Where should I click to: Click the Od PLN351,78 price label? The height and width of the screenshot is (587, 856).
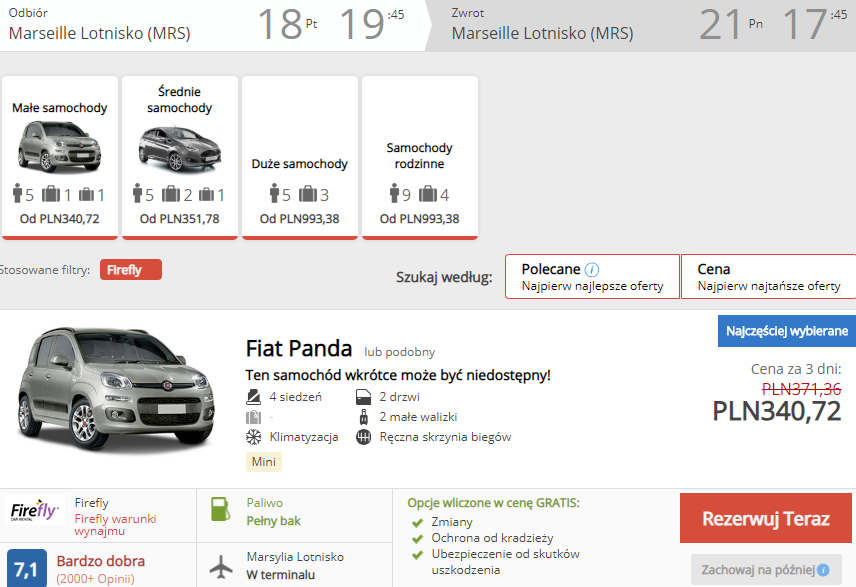180,219
